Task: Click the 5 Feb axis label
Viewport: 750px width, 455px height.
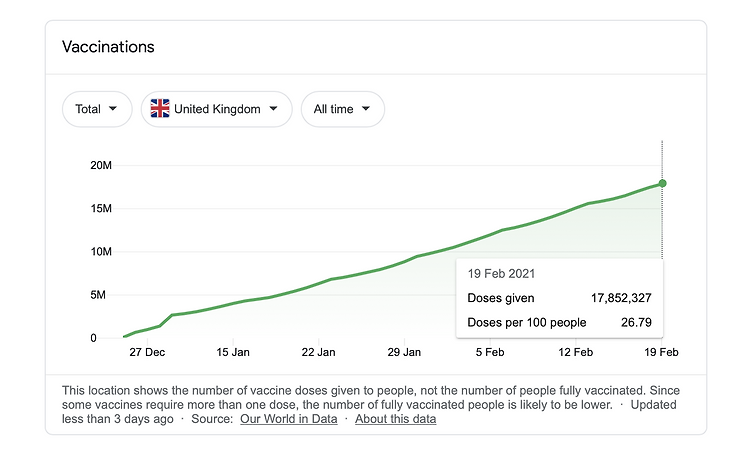Action: click(x=490, y=352)
